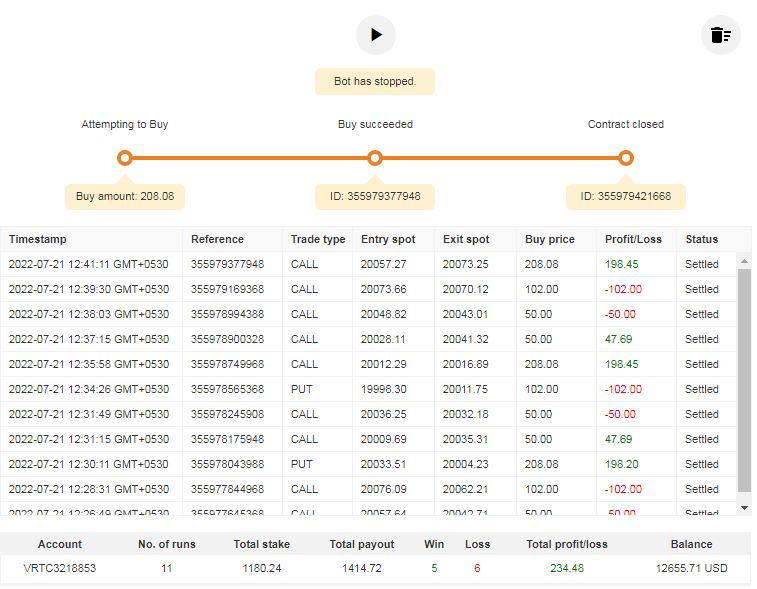Click the transactions table scrollbar thumb

click(x=743, y=380)
